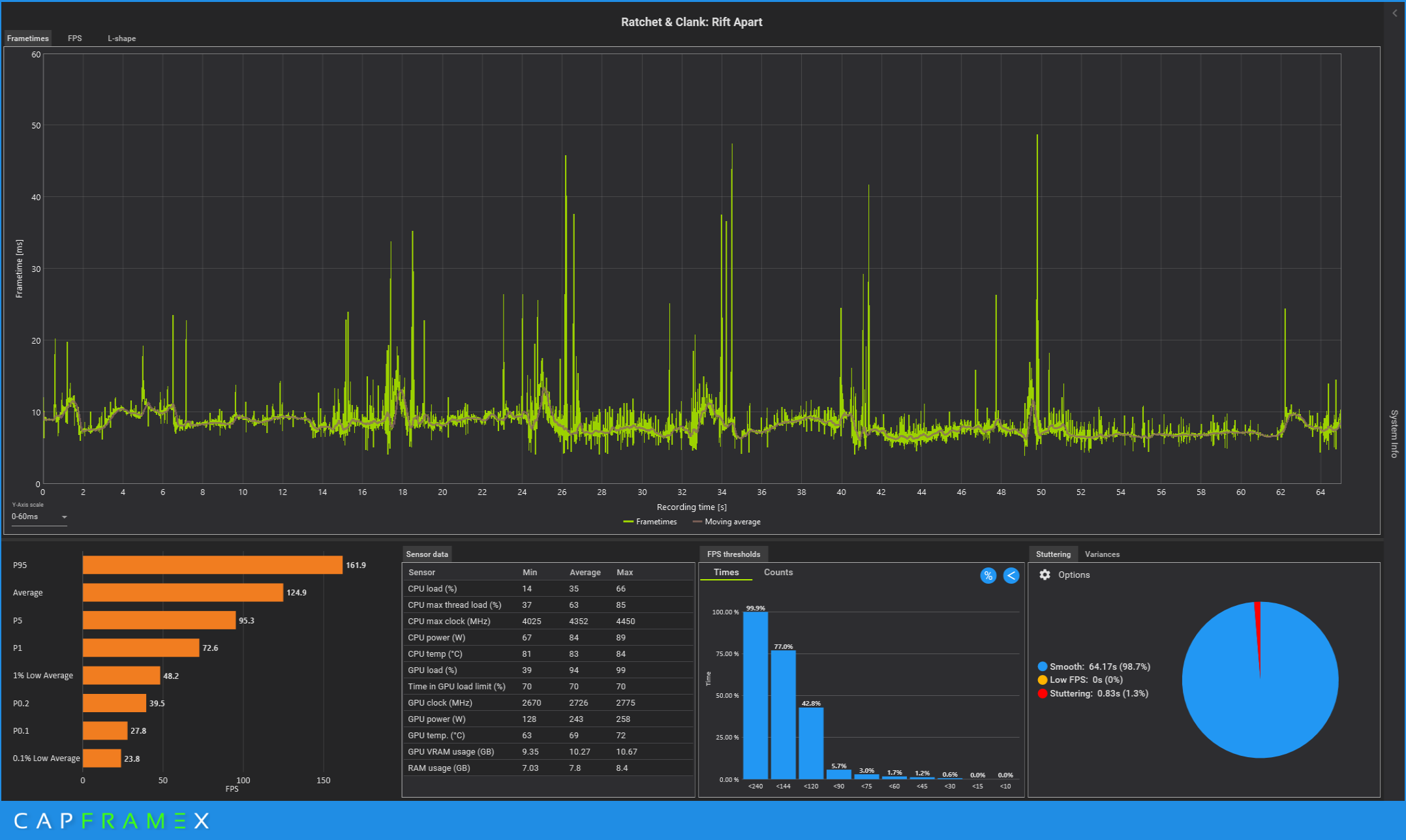Viewport: 1406px width, 840px height.
Task: Expand the vertical System Info side panel
Action: coord(1394,434)
